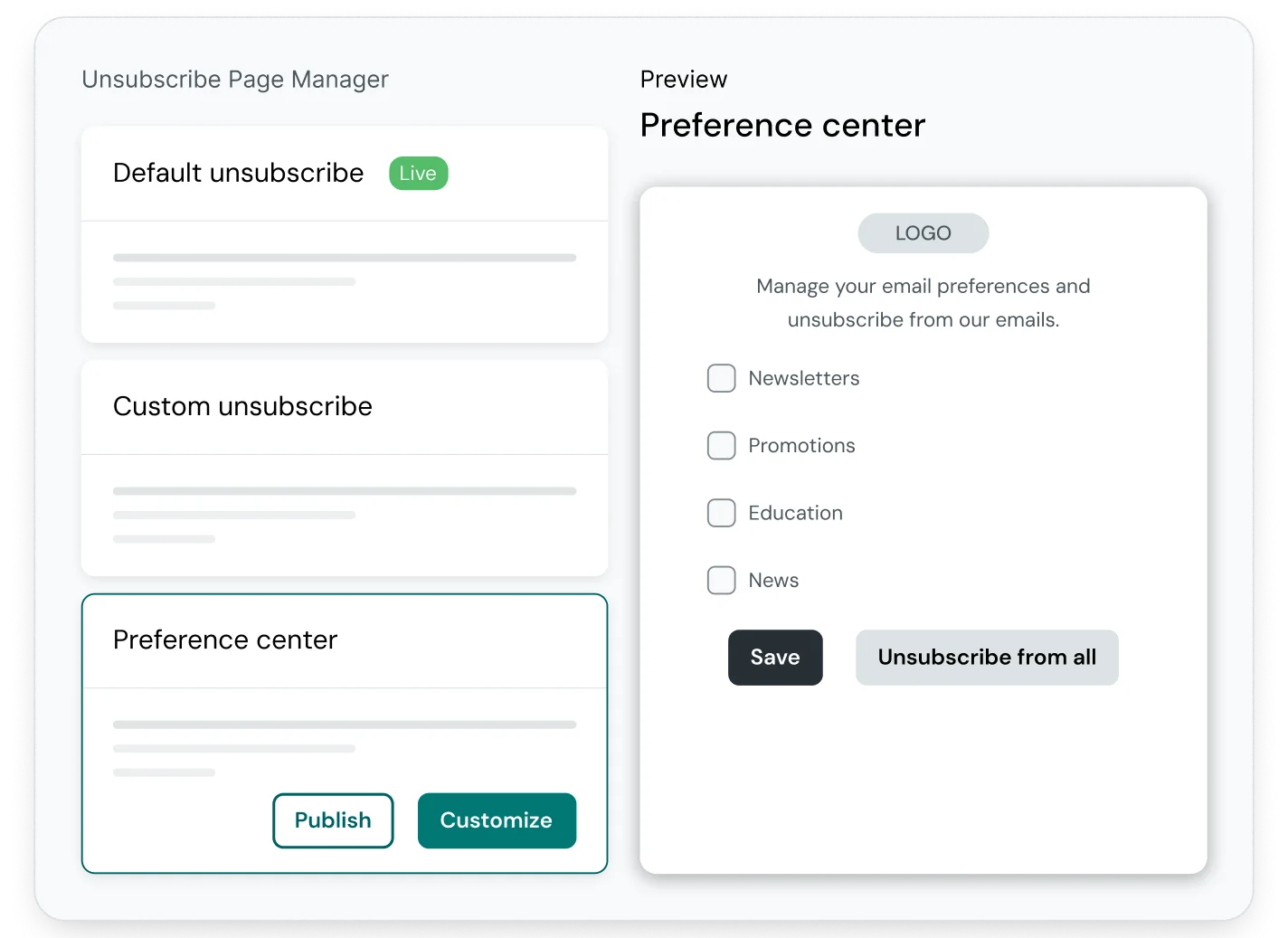Click the Preference center card title
Screen dimensions: 1288x938
point(224,639)
